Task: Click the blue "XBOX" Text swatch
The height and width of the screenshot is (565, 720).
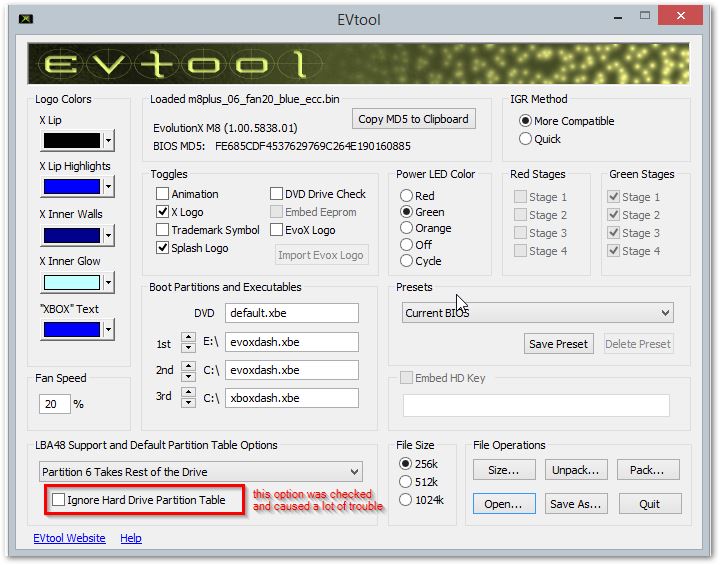Action: [72, 329]
